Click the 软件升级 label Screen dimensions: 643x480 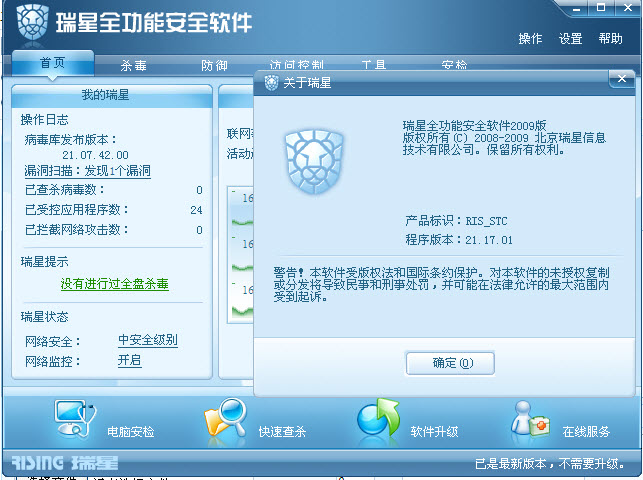[434, 432]
